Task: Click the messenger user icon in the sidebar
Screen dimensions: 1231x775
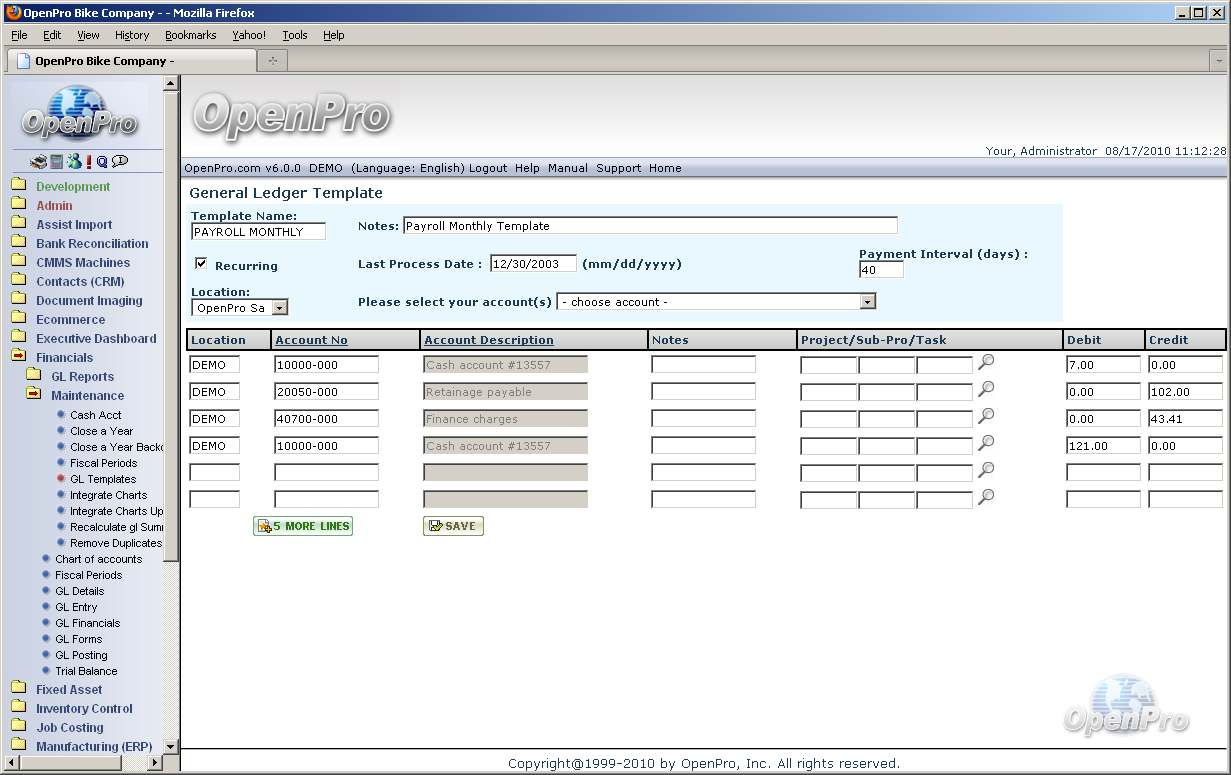Action: [74, 162]
